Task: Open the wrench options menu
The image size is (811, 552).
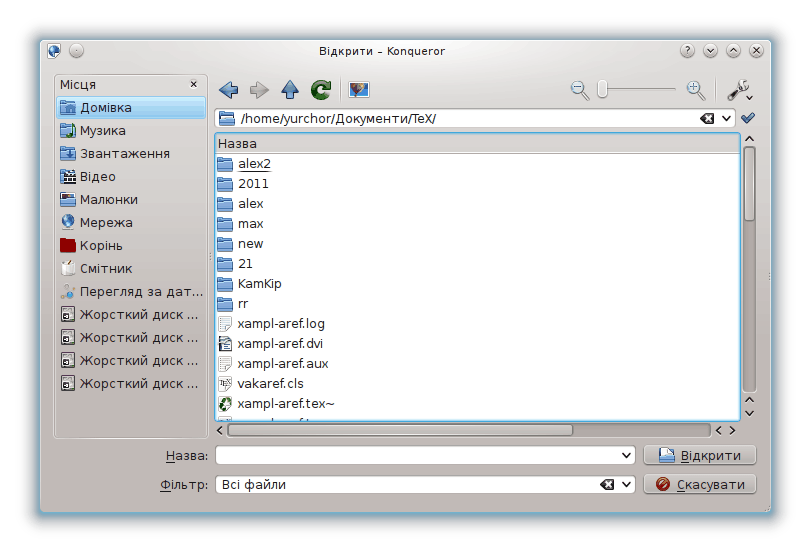Action: (x=739, y=91)
